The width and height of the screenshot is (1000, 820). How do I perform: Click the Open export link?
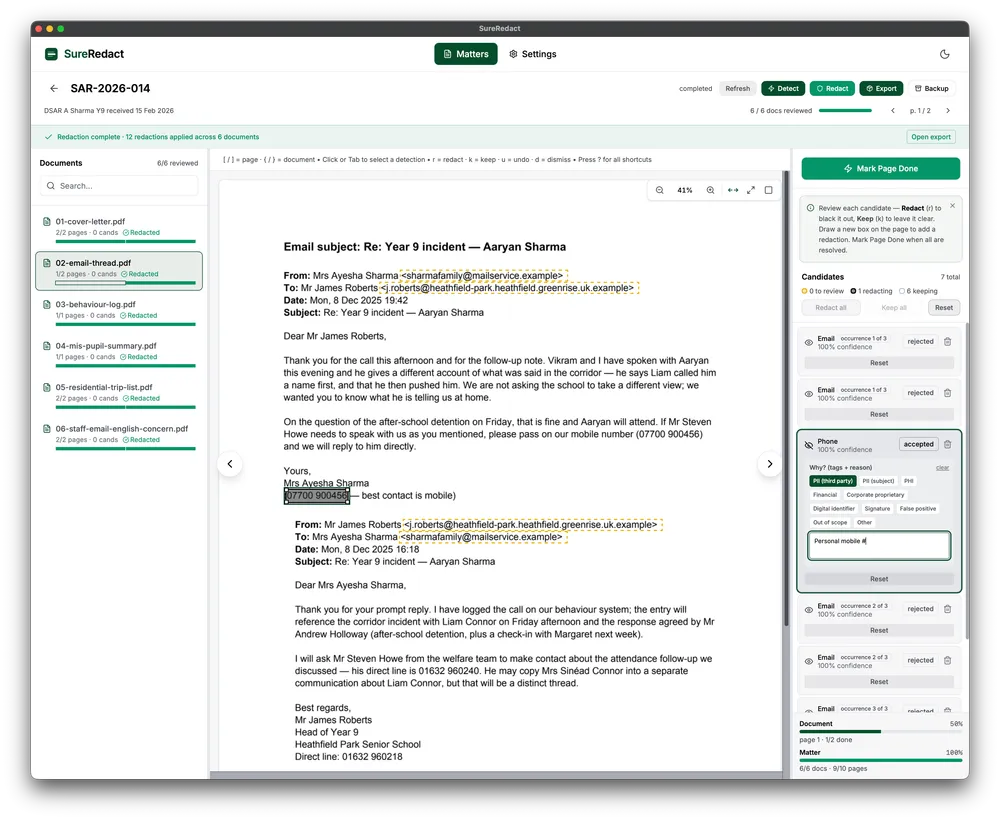click(930, 137)
